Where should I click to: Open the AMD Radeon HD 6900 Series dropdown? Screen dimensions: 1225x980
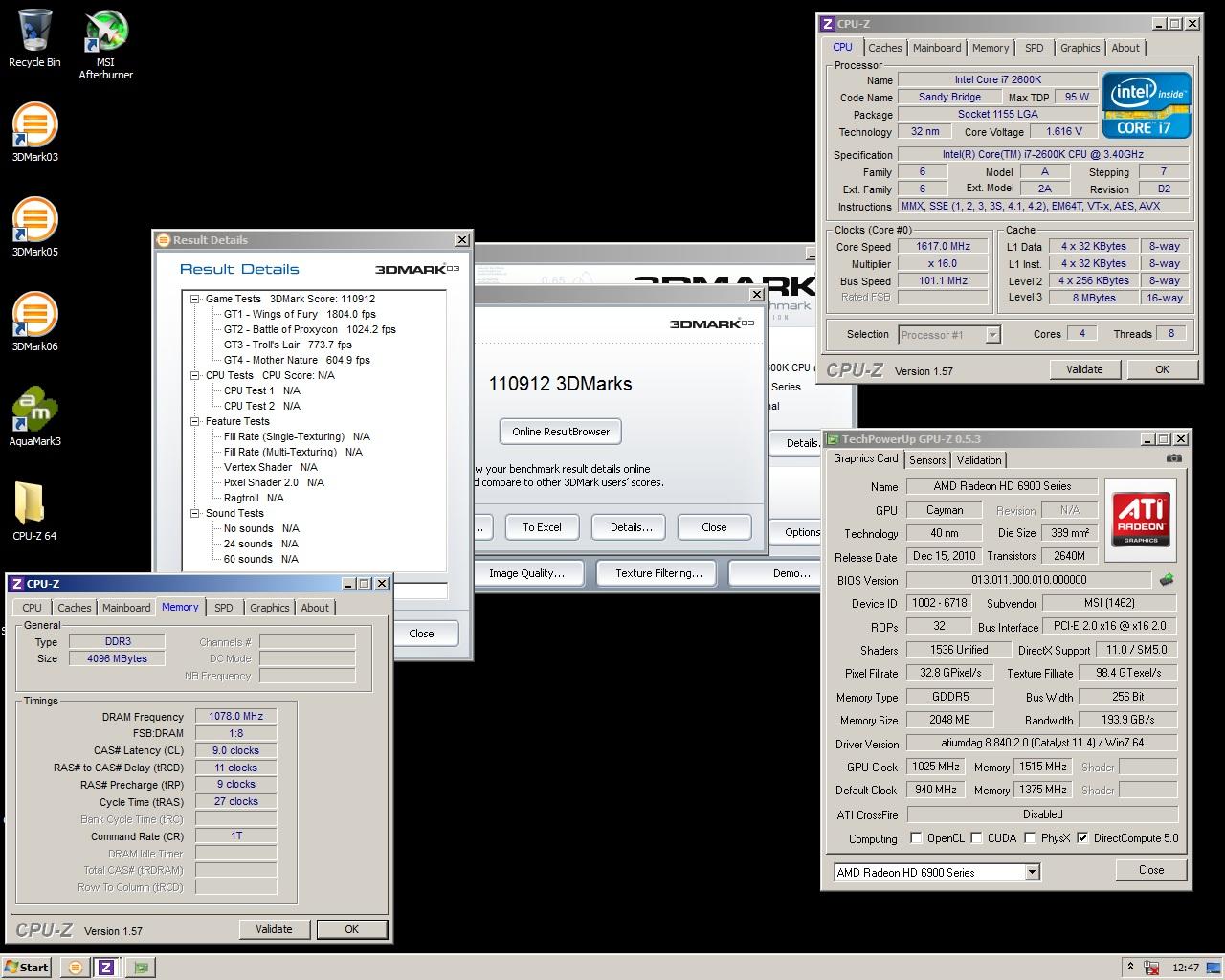[x=1032, y=872]
